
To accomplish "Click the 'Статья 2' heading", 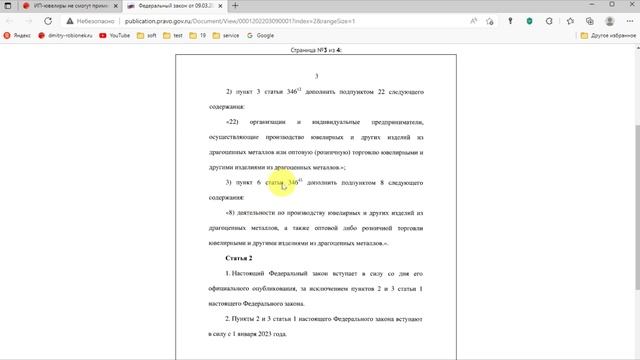I will click(x=239, y=258).
